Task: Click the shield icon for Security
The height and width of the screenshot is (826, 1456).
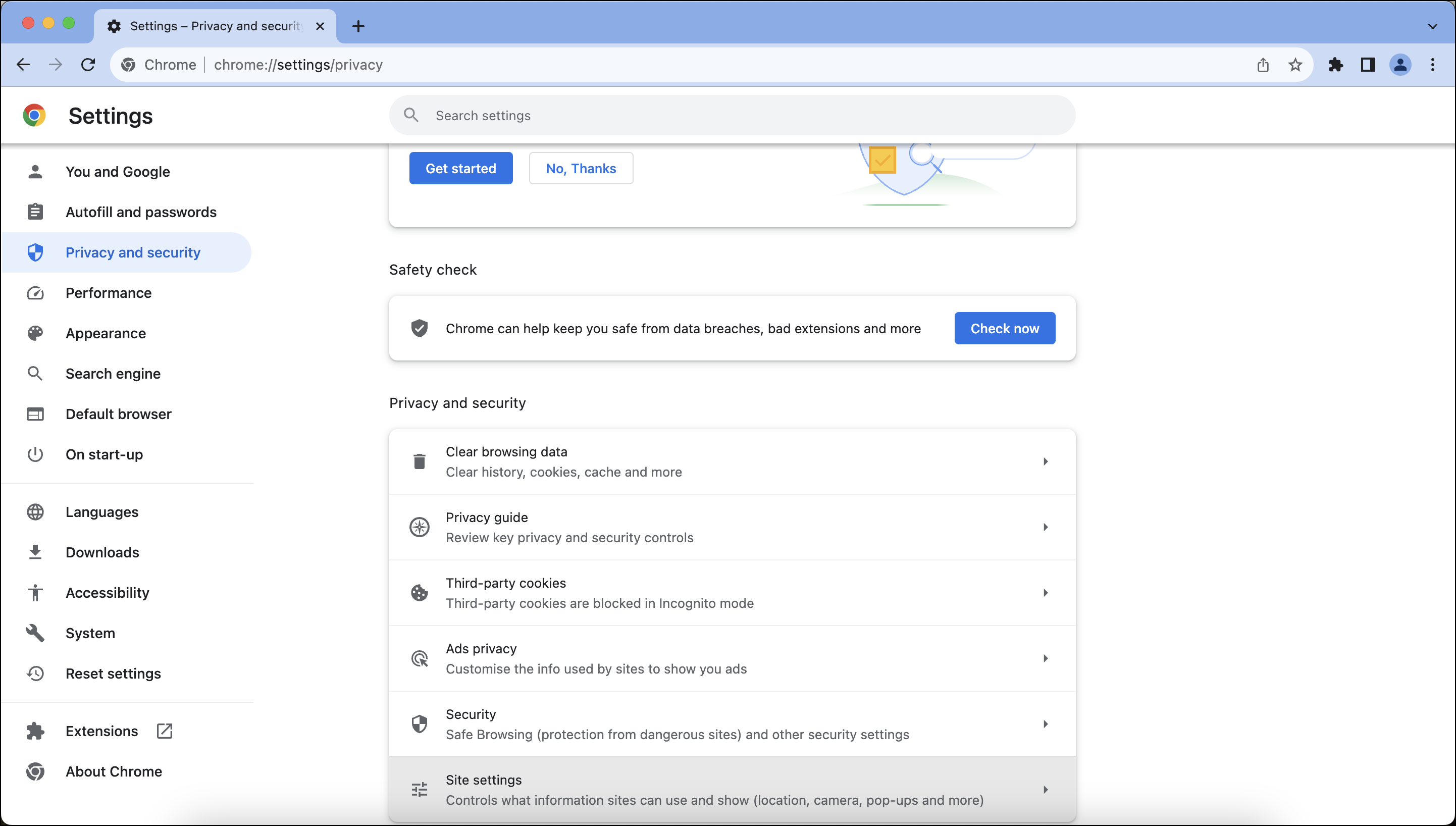Action: point(419,724)
